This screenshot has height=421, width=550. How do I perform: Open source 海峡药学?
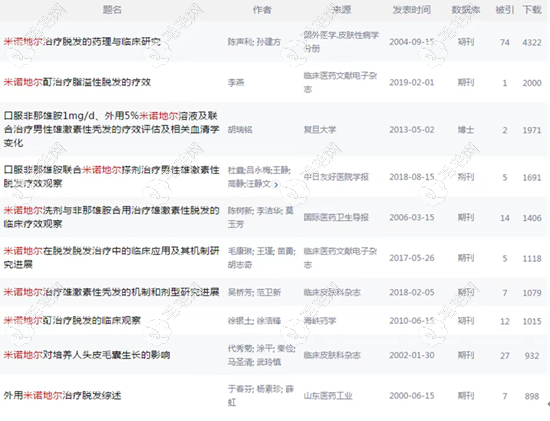coord(320,321)
